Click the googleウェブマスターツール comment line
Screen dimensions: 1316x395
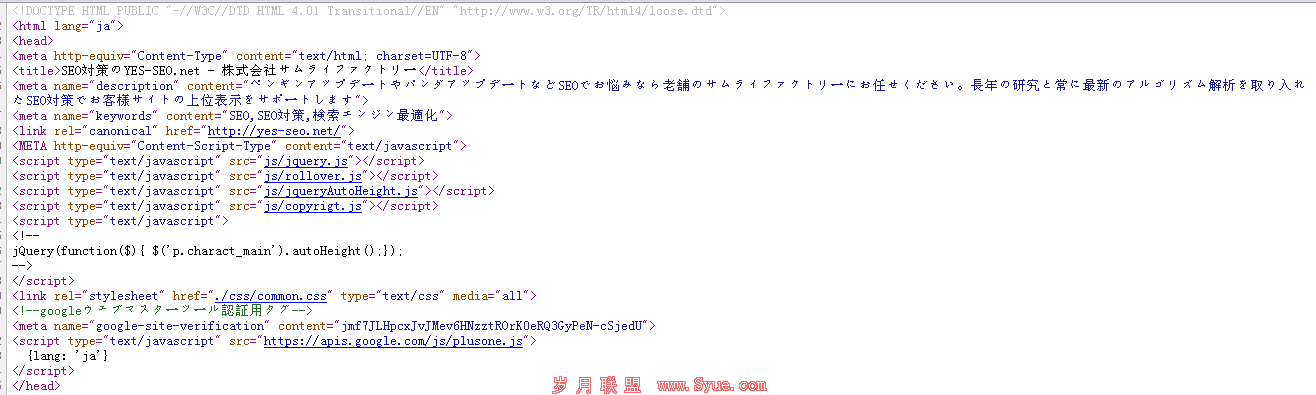point(163,311)
